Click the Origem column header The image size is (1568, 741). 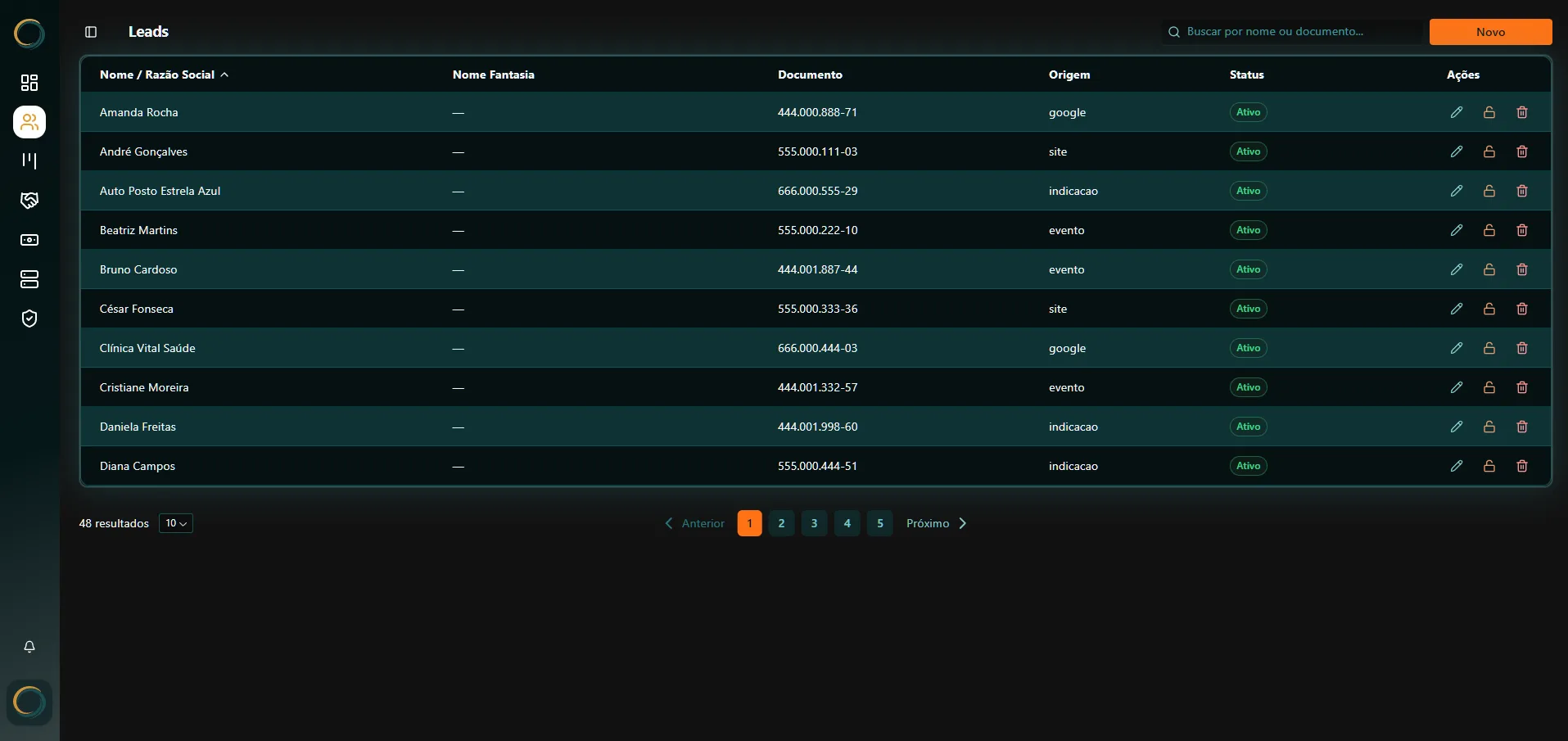click(1069, 75)
